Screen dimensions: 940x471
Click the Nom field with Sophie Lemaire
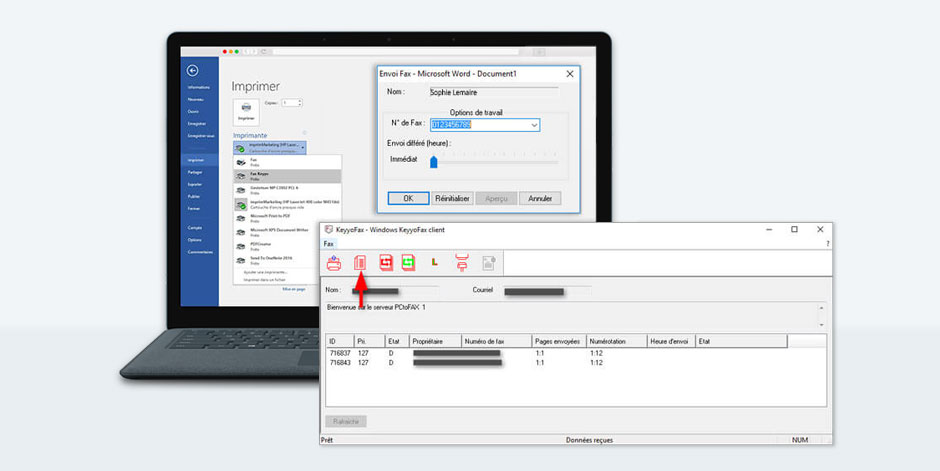click(x=494, y=92)
